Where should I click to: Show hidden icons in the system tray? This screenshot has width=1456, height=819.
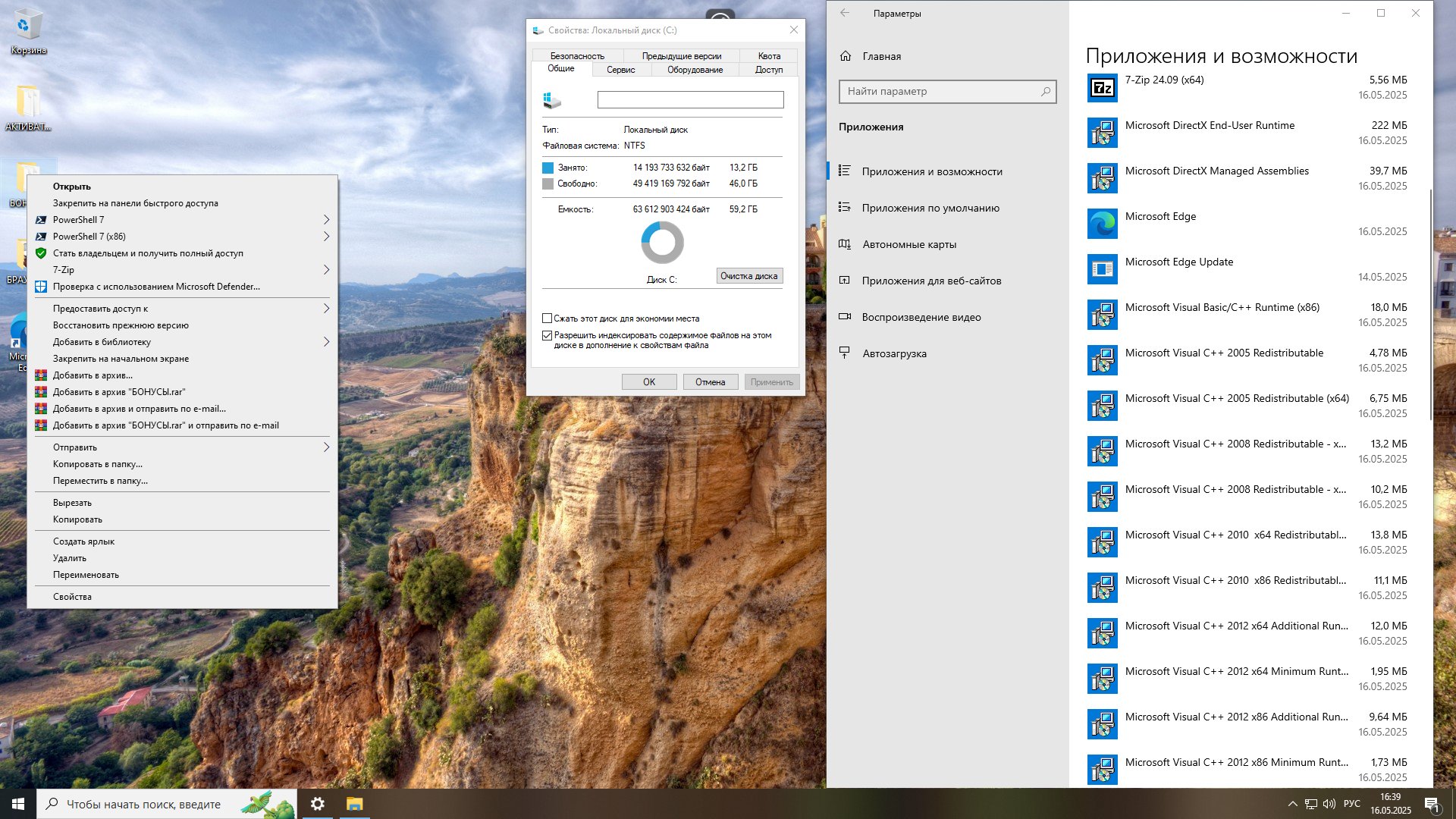point(1292,804)
